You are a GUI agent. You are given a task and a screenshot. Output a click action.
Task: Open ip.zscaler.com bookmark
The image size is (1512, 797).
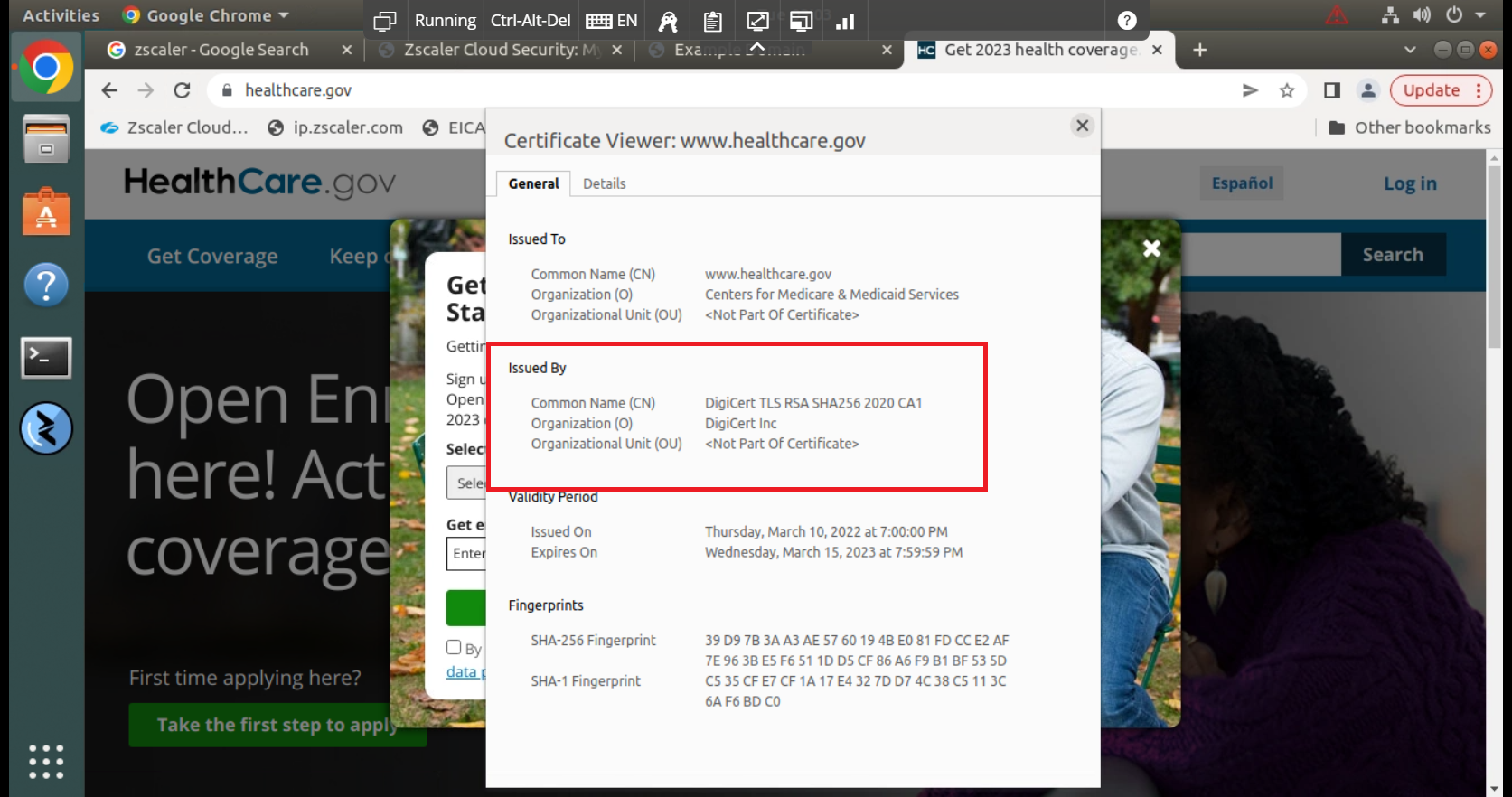[x=335, y=127]
